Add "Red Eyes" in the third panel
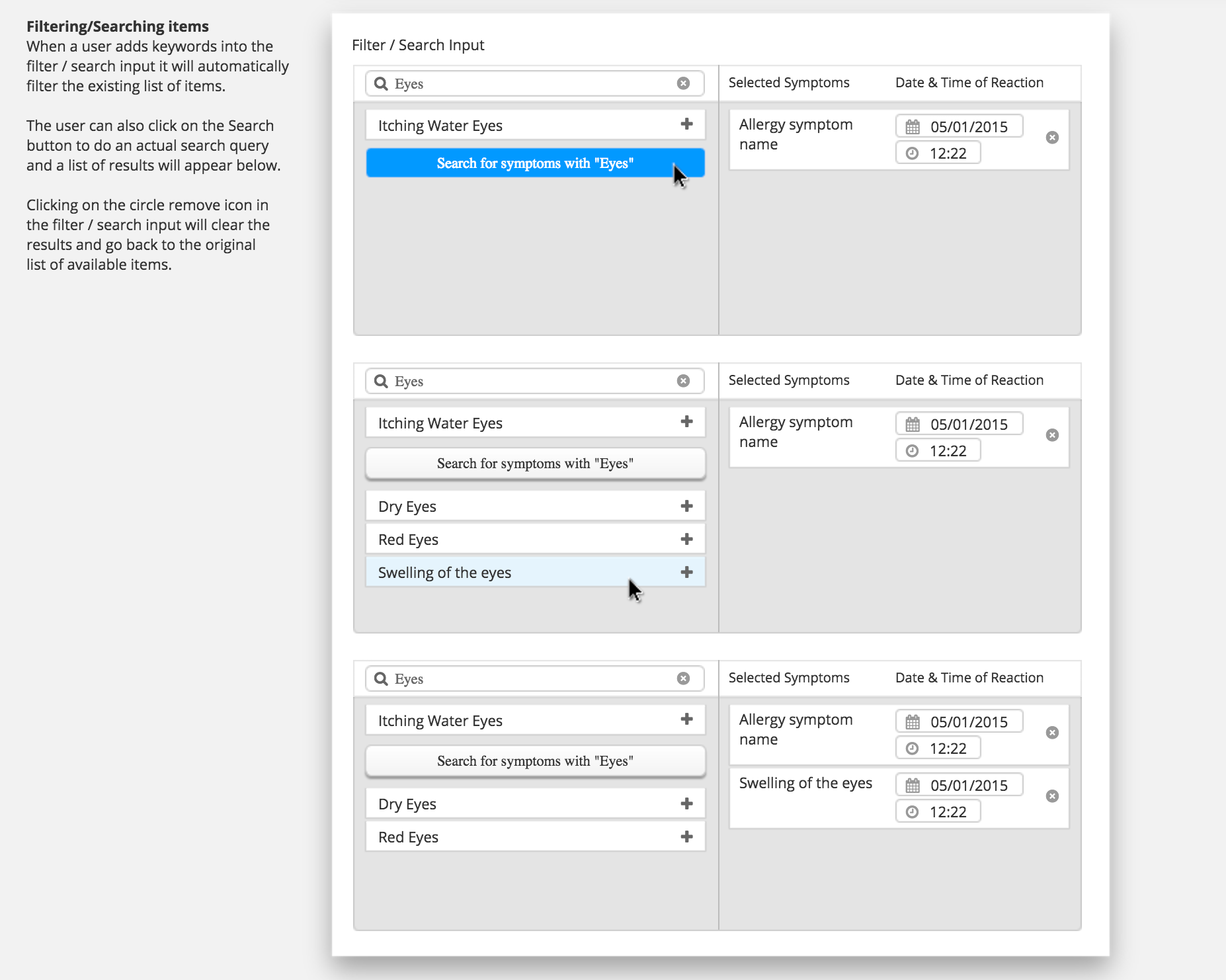The image size is (1226, 980). pos(686,837)
